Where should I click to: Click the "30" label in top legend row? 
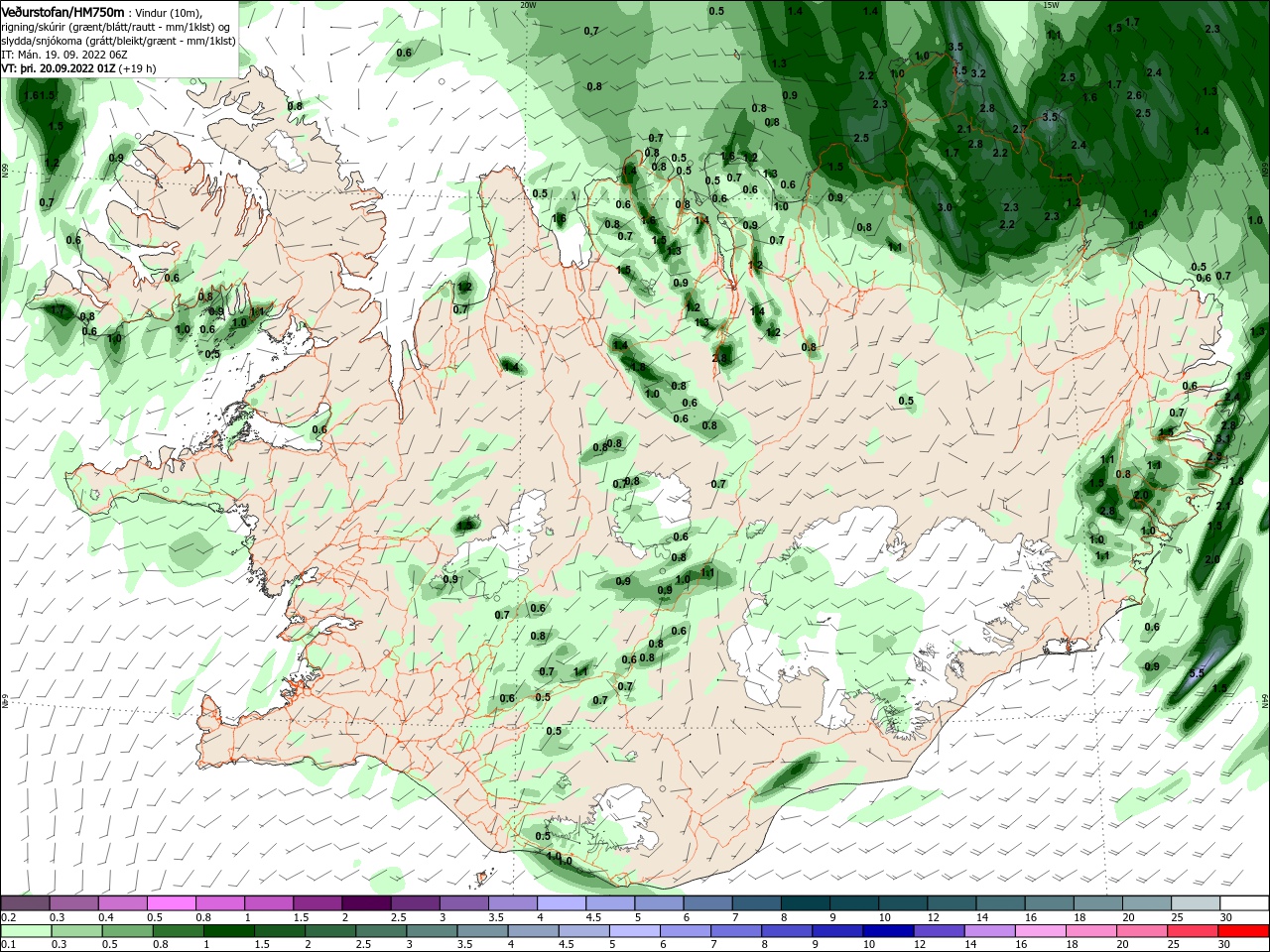pos(1225,917)
